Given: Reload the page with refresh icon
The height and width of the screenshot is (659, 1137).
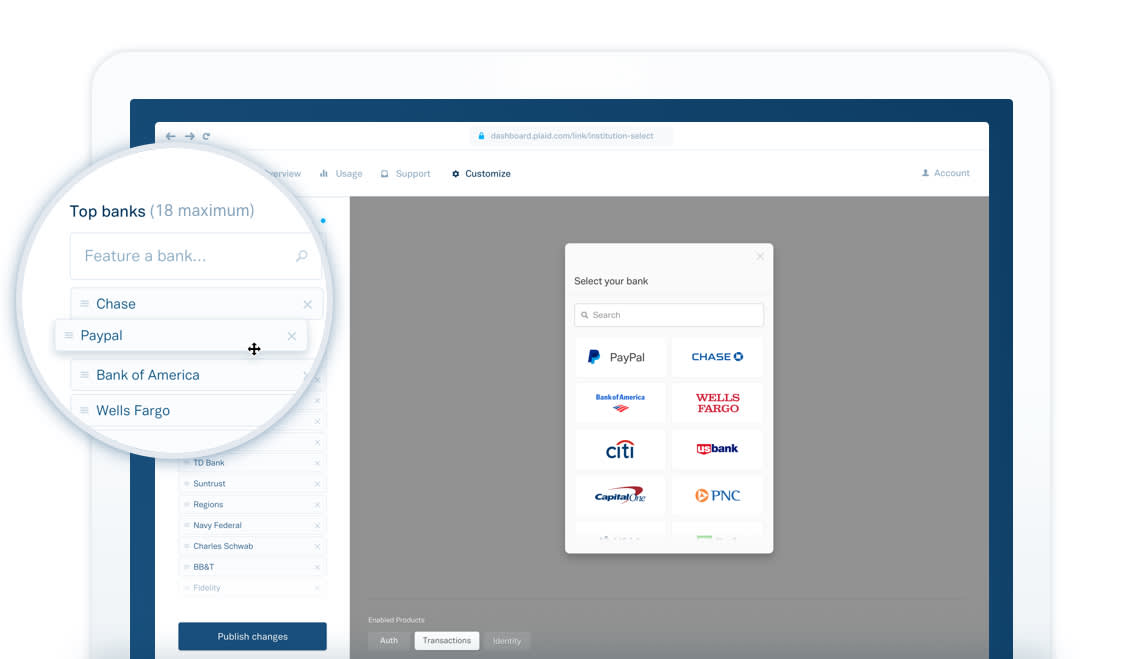Looking at the screenshot, I should (x=207, y=136).
